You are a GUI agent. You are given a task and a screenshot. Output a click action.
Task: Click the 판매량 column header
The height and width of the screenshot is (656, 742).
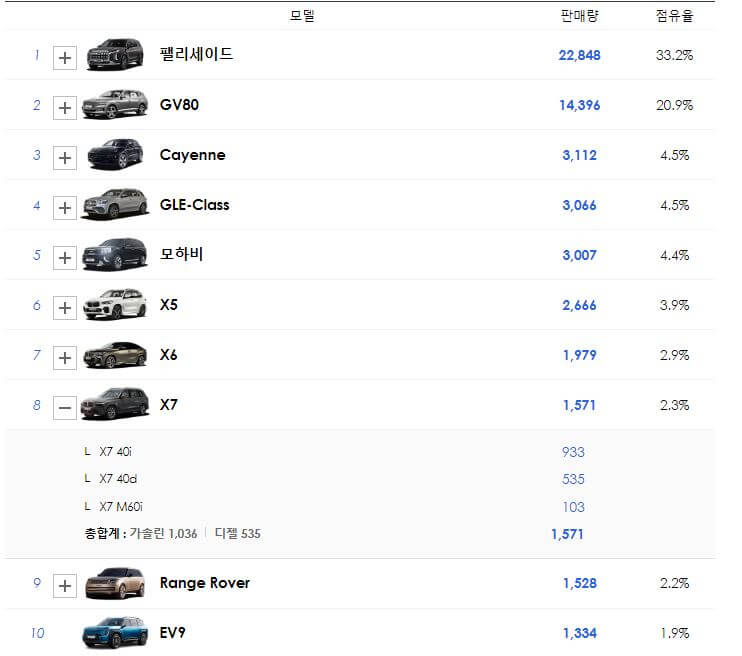pos(580,16)
